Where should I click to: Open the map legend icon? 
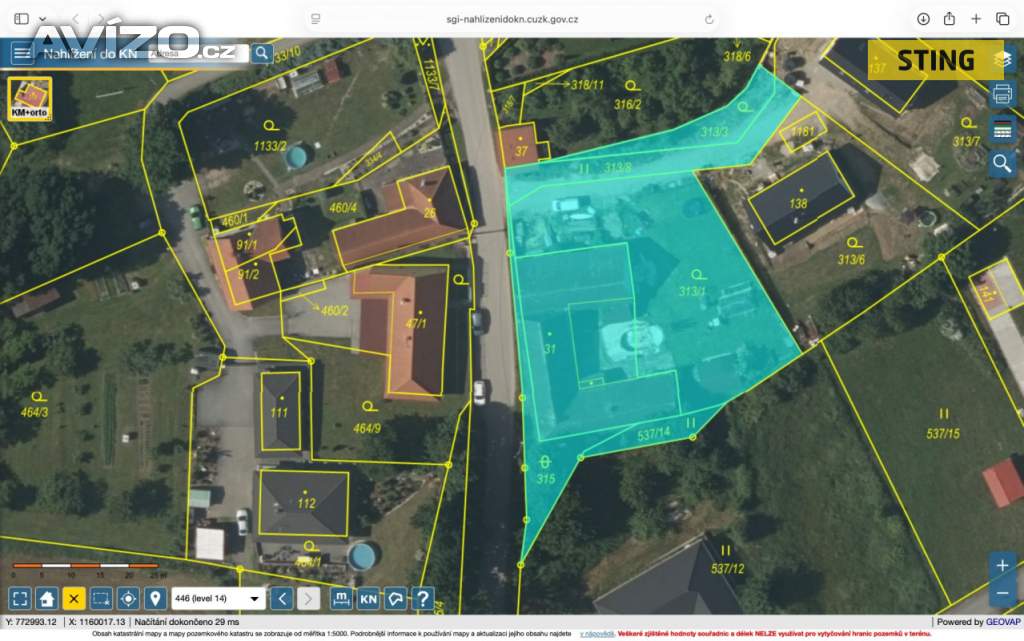pyautogui.click(x=1002, y=131)
